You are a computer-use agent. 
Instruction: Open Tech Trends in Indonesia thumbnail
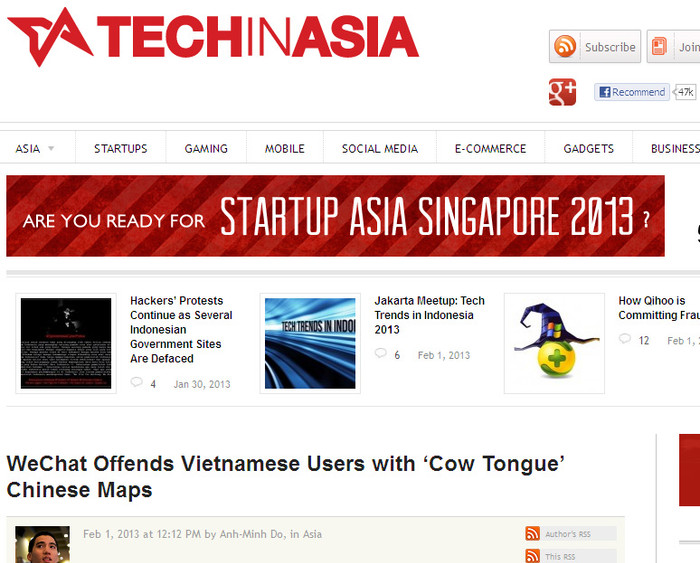(310, 343)
